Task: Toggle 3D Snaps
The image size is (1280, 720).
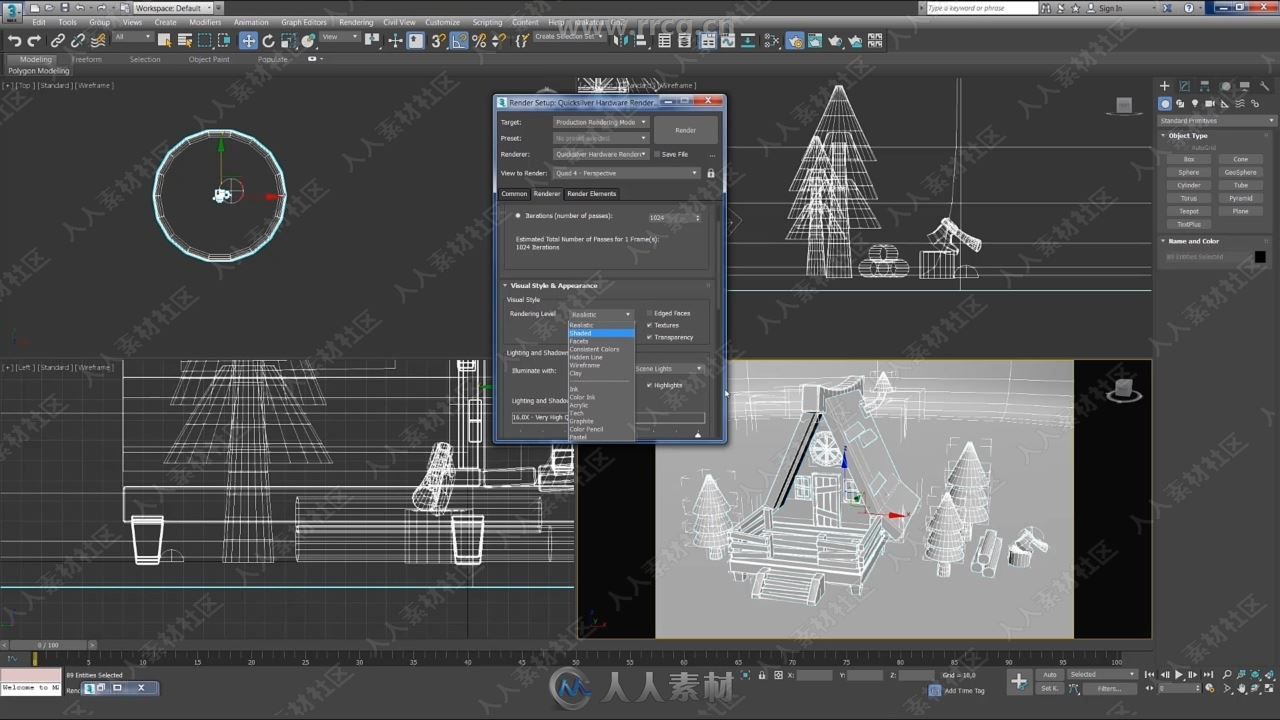Action: pos(439,41)
